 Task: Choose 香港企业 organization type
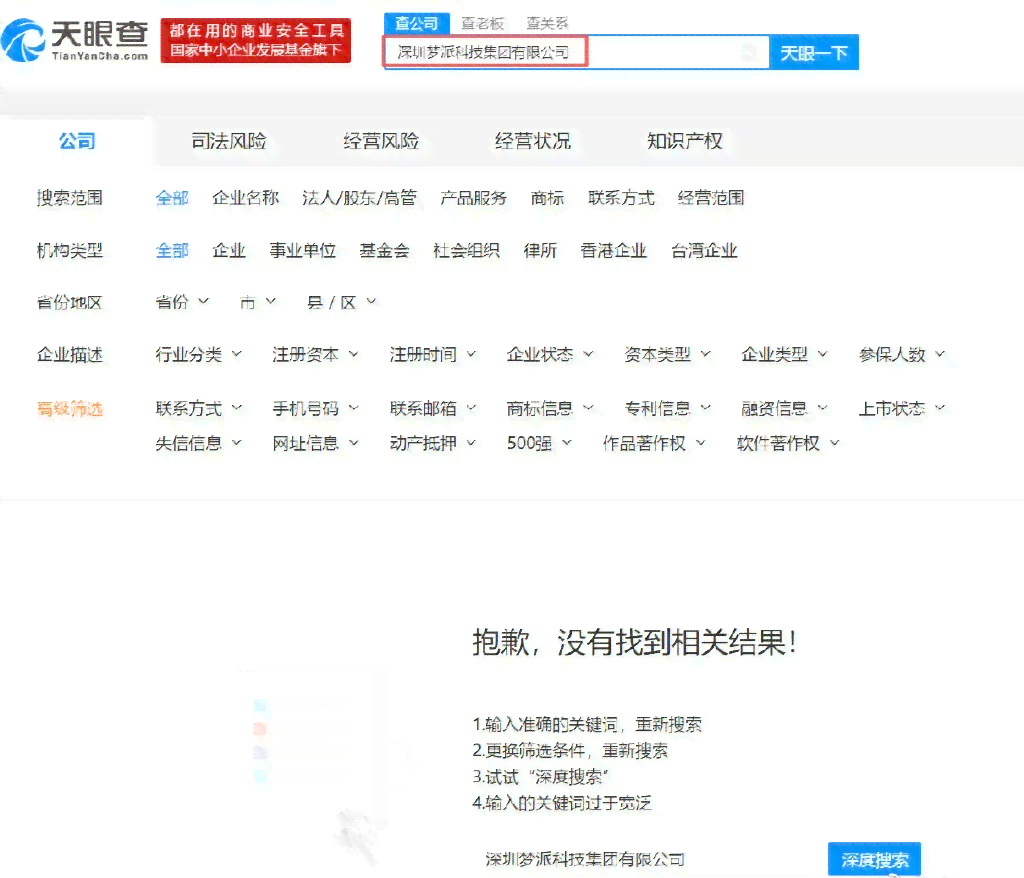614,250
